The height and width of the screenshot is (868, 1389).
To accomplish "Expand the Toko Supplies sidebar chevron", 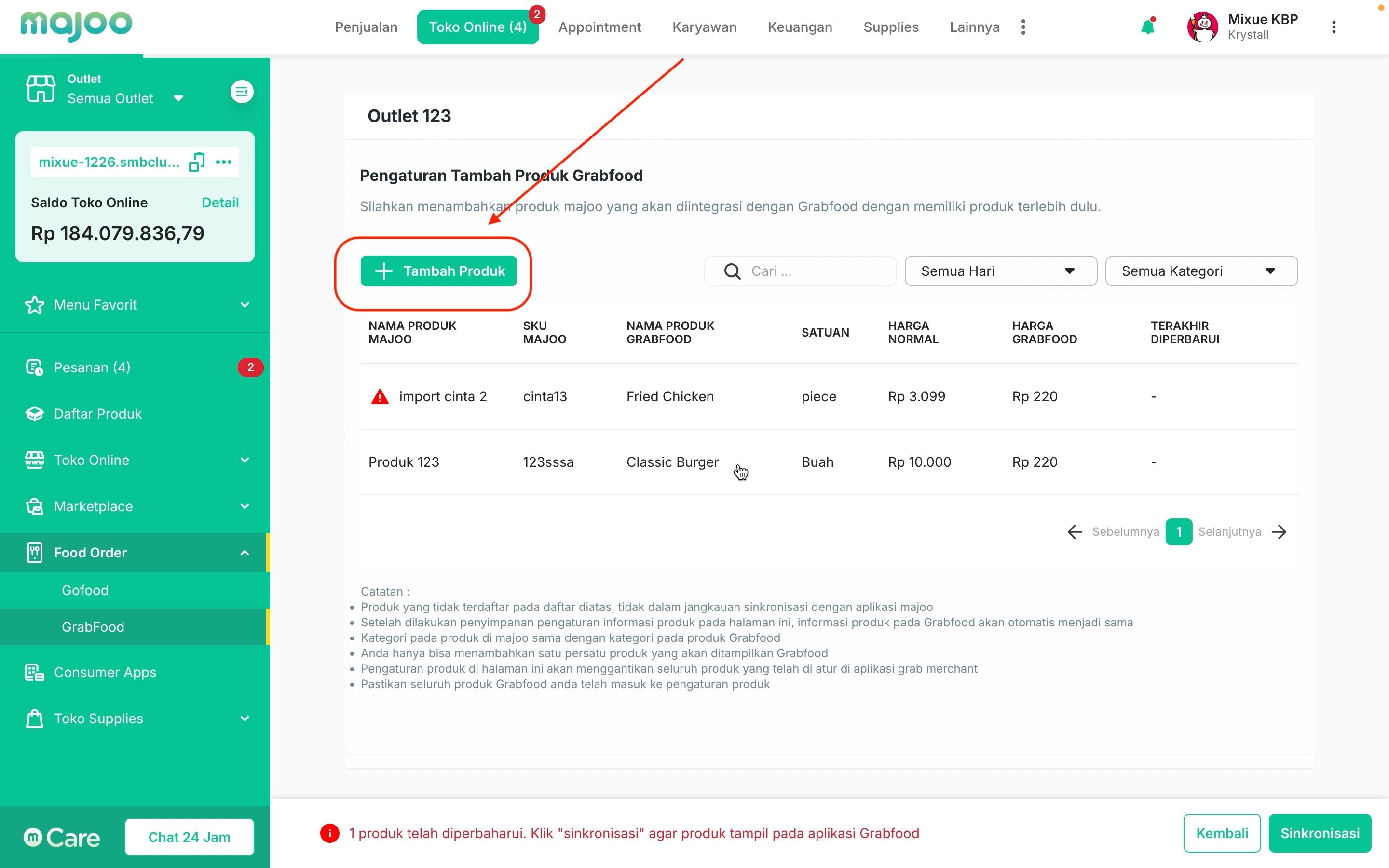I will (245, 718).
